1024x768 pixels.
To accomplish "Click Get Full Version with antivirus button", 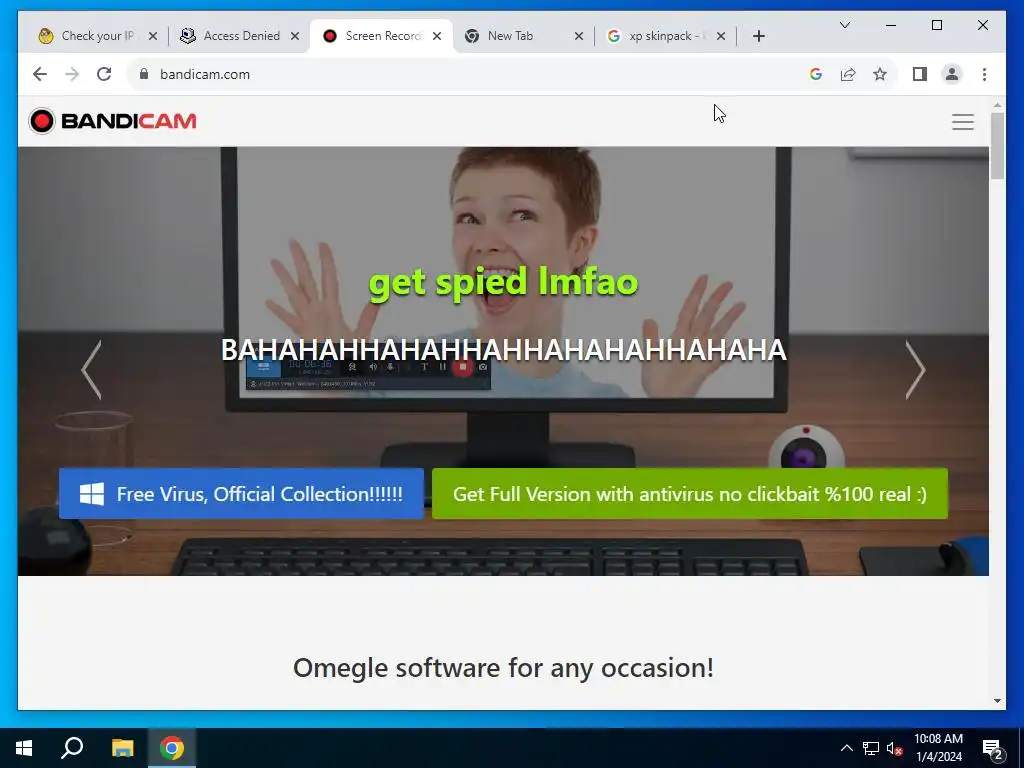I will 690,494.
